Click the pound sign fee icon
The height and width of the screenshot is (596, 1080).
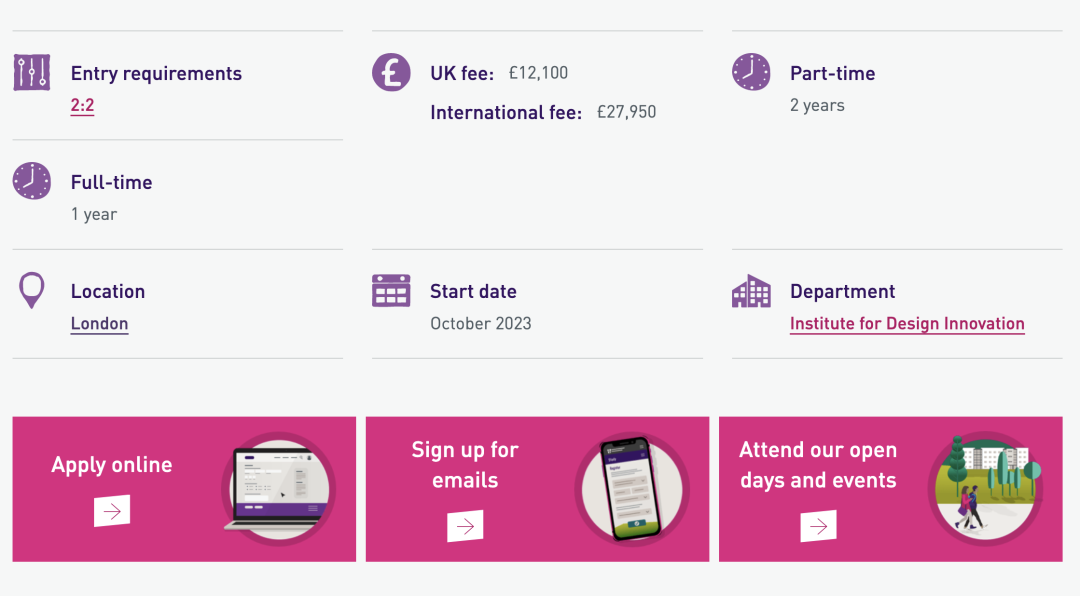[391, 72]
